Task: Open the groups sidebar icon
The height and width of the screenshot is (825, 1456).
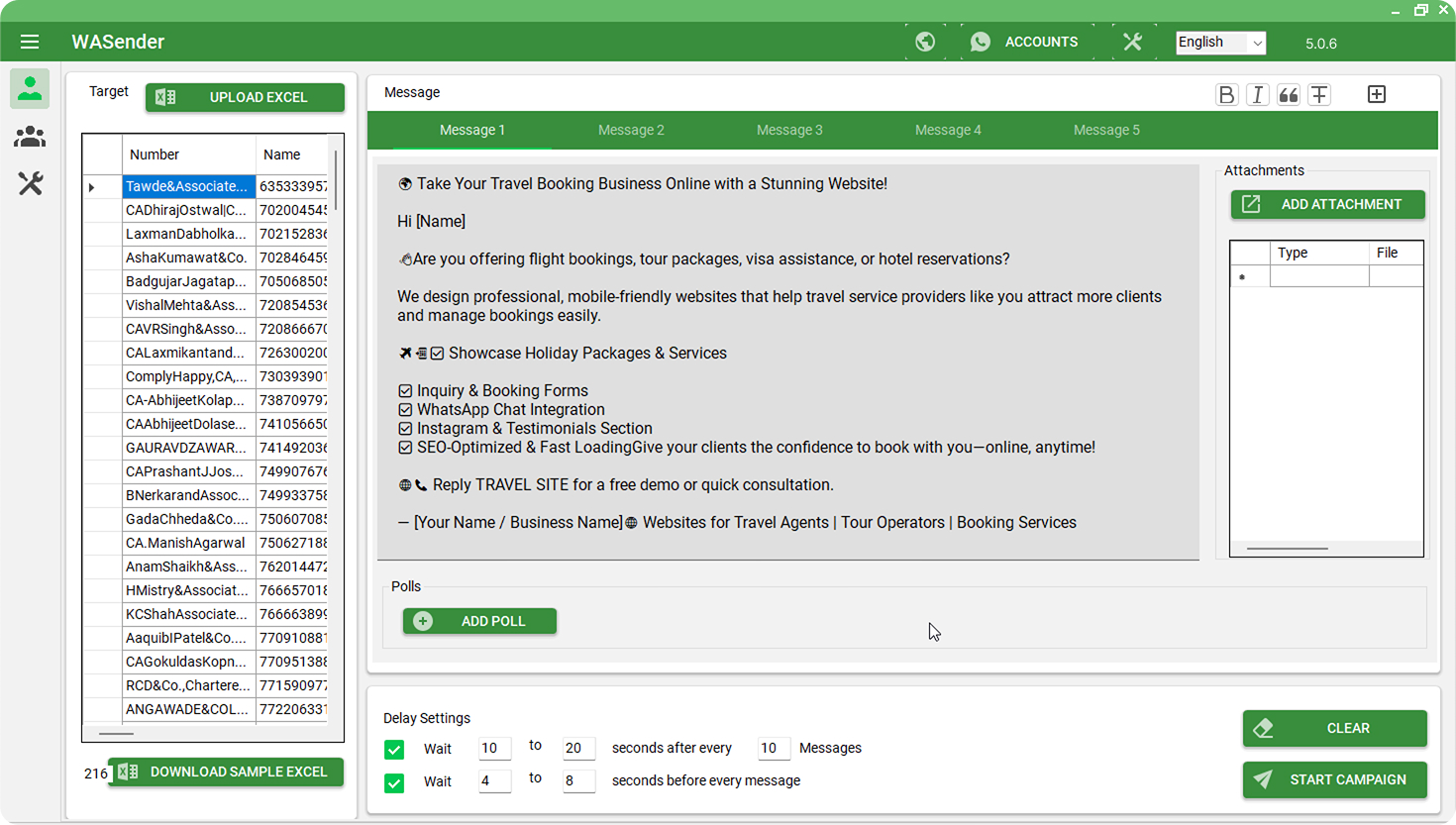Action: pos(30,137)
